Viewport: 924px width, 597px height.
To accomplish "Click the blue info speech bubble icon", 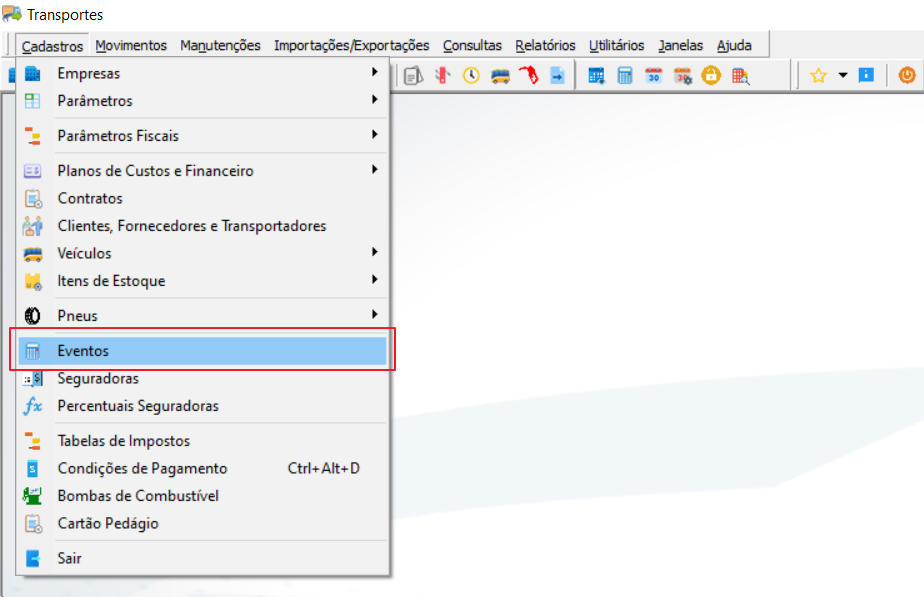I will click(866, 75).
